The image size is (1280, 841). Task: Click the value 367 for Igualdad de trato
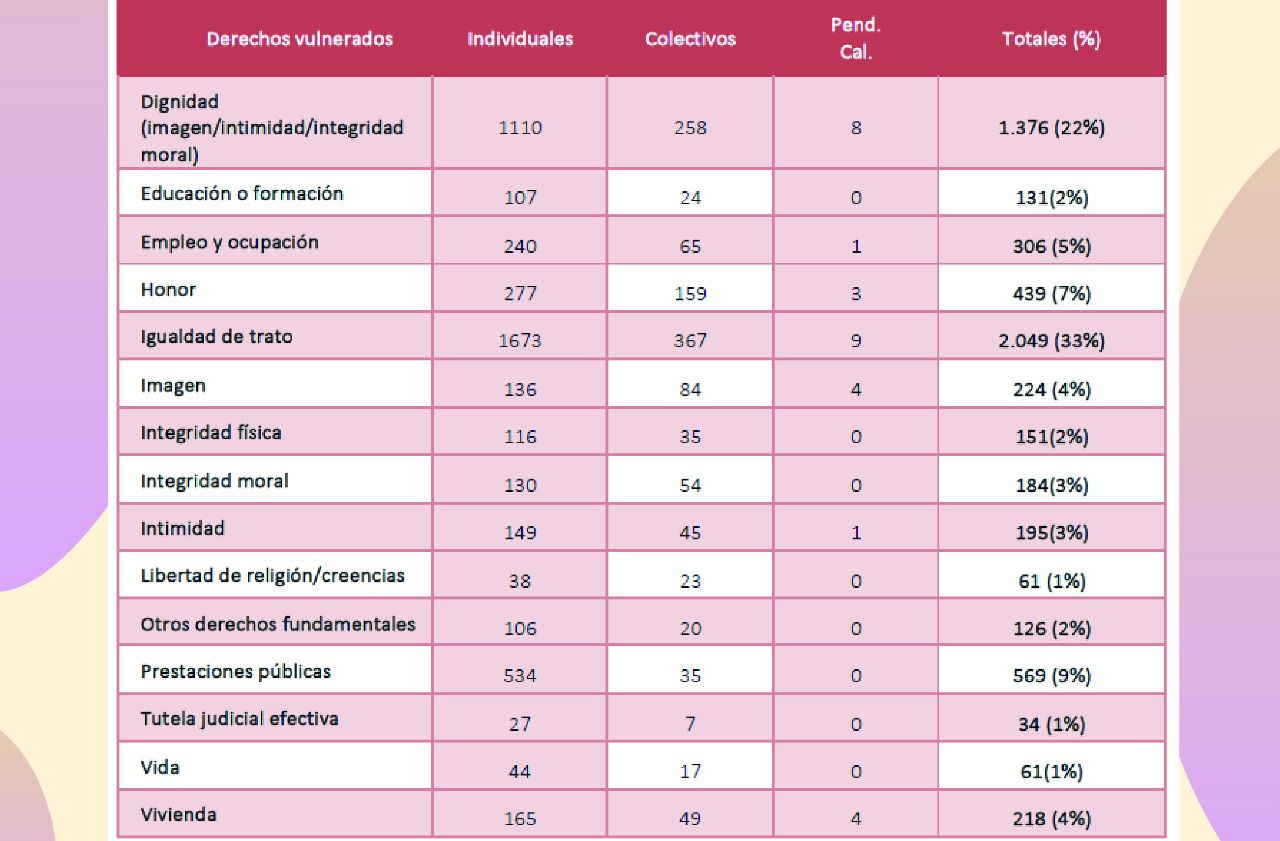(x=690, y=341)
